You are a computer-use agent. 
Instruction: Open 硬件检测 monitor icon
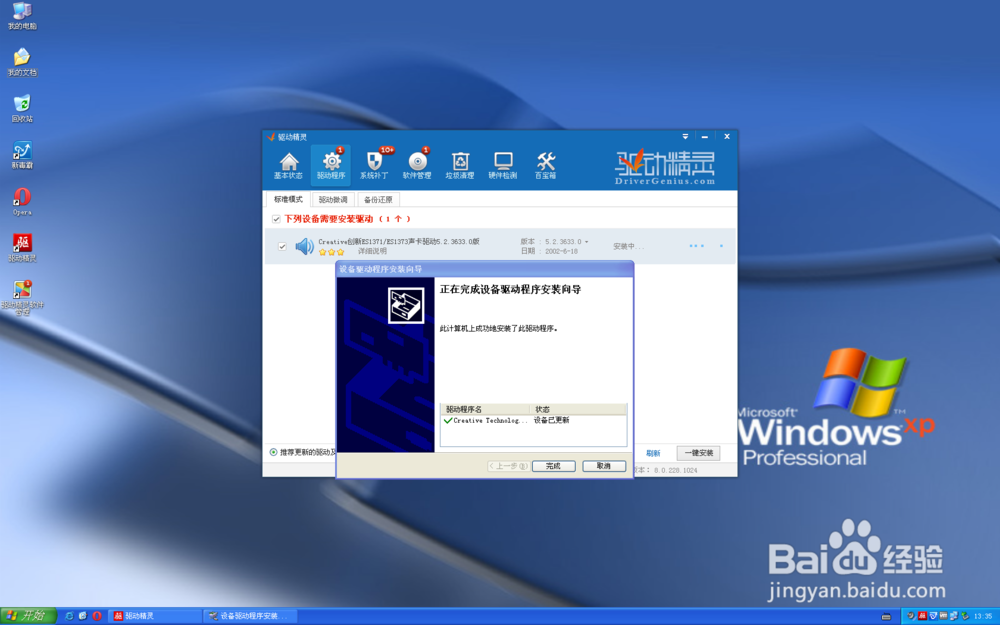(x=503, y=165)
